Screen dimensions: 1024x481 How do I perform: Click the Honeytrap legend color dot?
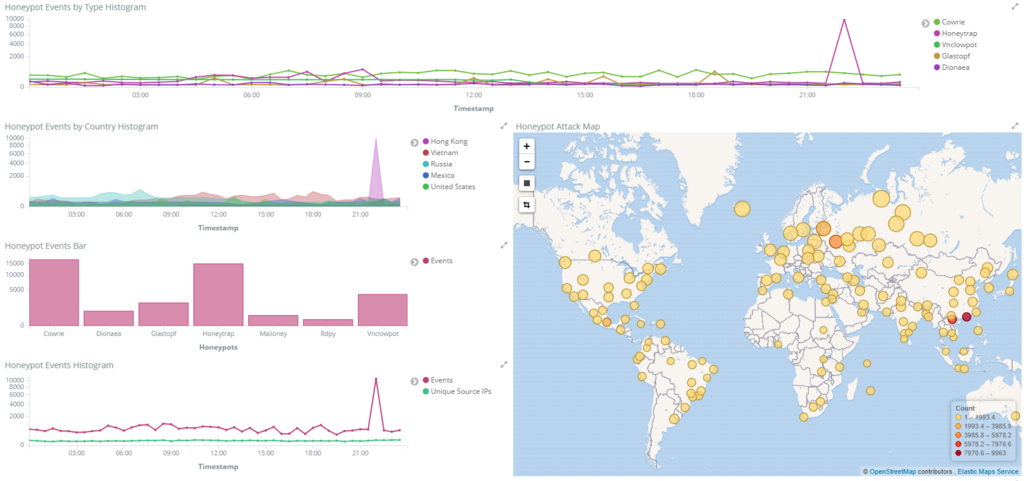[x=937, y=33]
